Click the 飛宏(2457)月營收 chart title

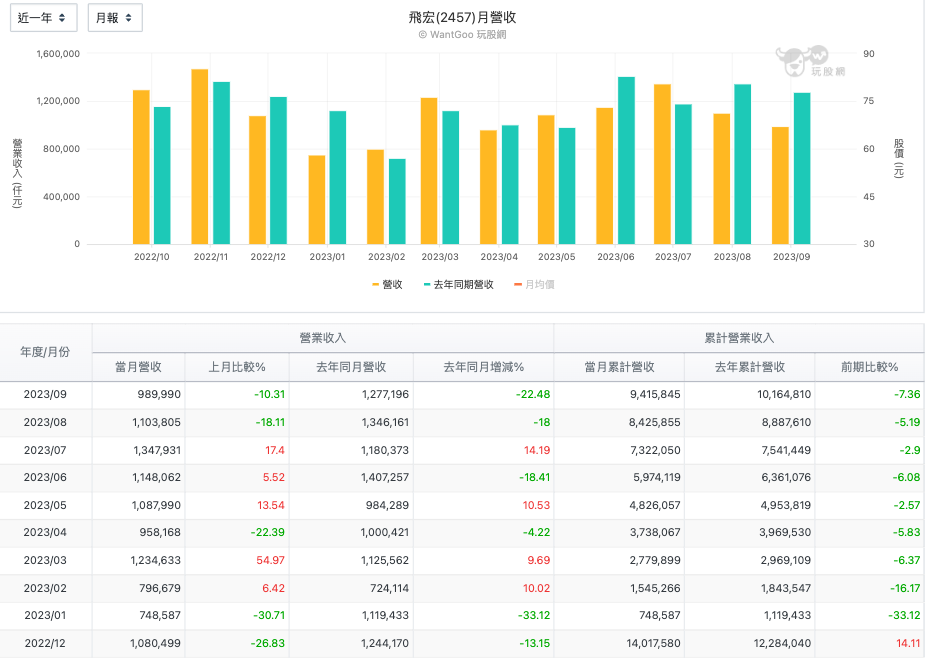pyautogui.click(x=462, y=17)
